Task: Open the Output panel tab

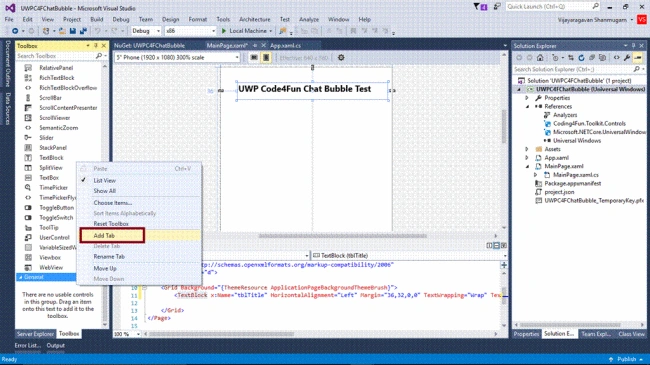Action: [56, 345]
